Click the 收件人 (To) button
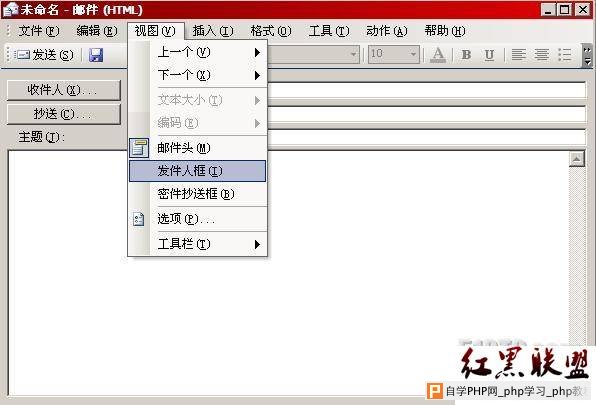 point(64,90)
